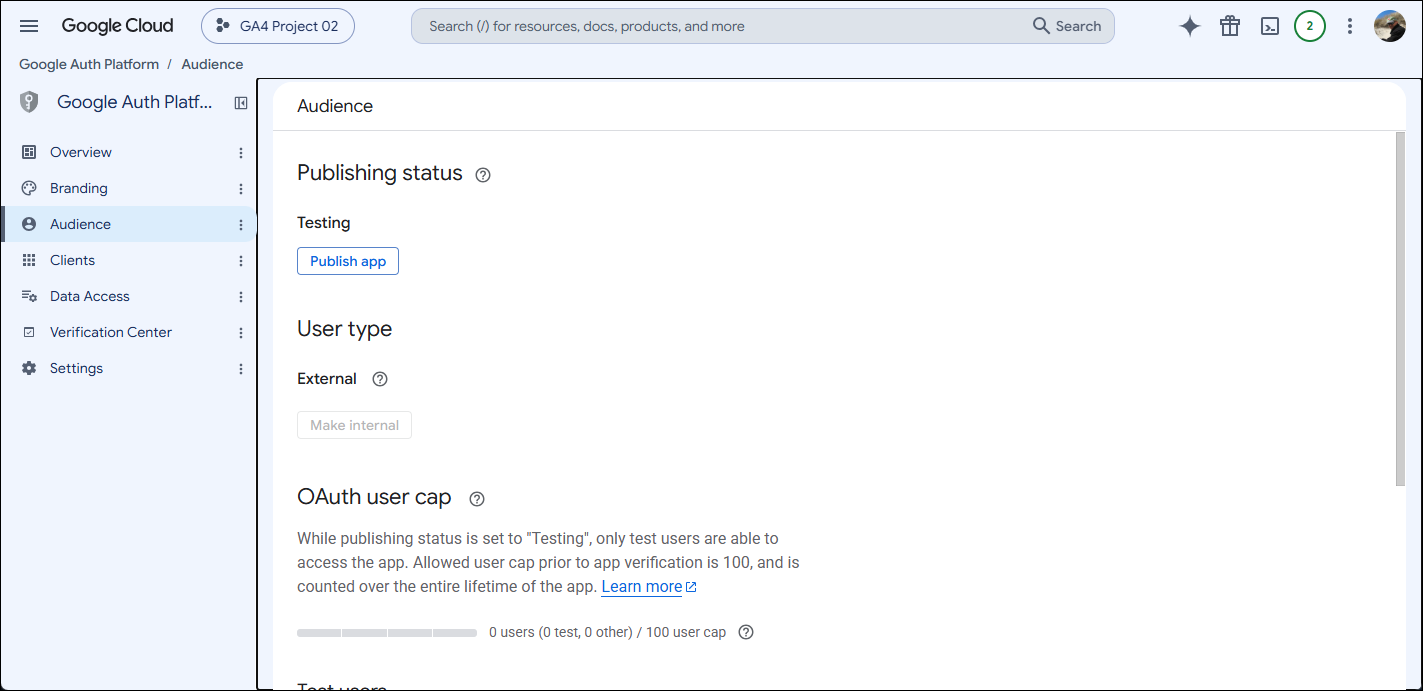Viewport: 1423px width, 691px height.
Task: Click the Clients grid icon
Action: (x=29, y=260)
